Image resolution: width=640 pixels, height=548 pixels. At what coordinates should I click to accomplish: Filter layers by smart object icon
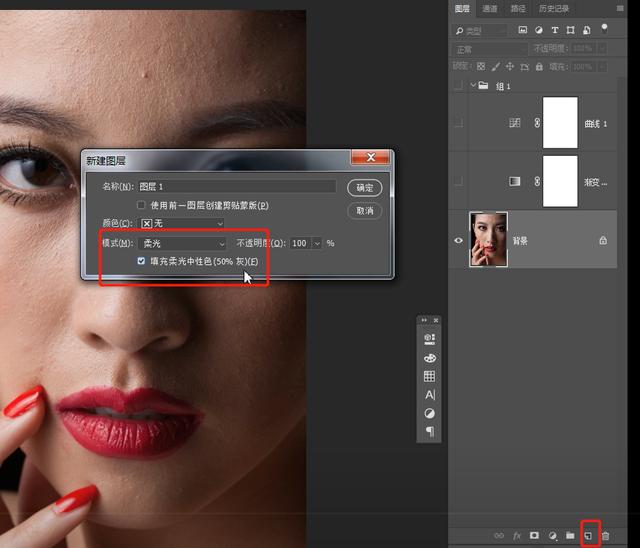pos(587,30)
